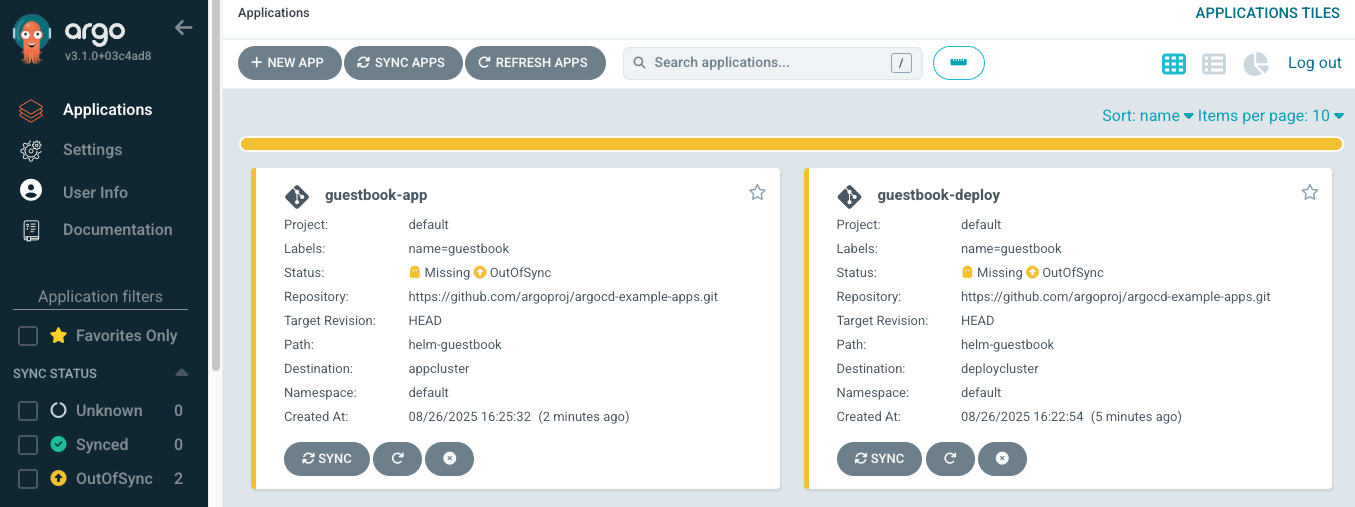Click guestbook-deploy path helm-guestbook
The height and width of the screenshot is (507, 1355).
[x=1008, y=345]
